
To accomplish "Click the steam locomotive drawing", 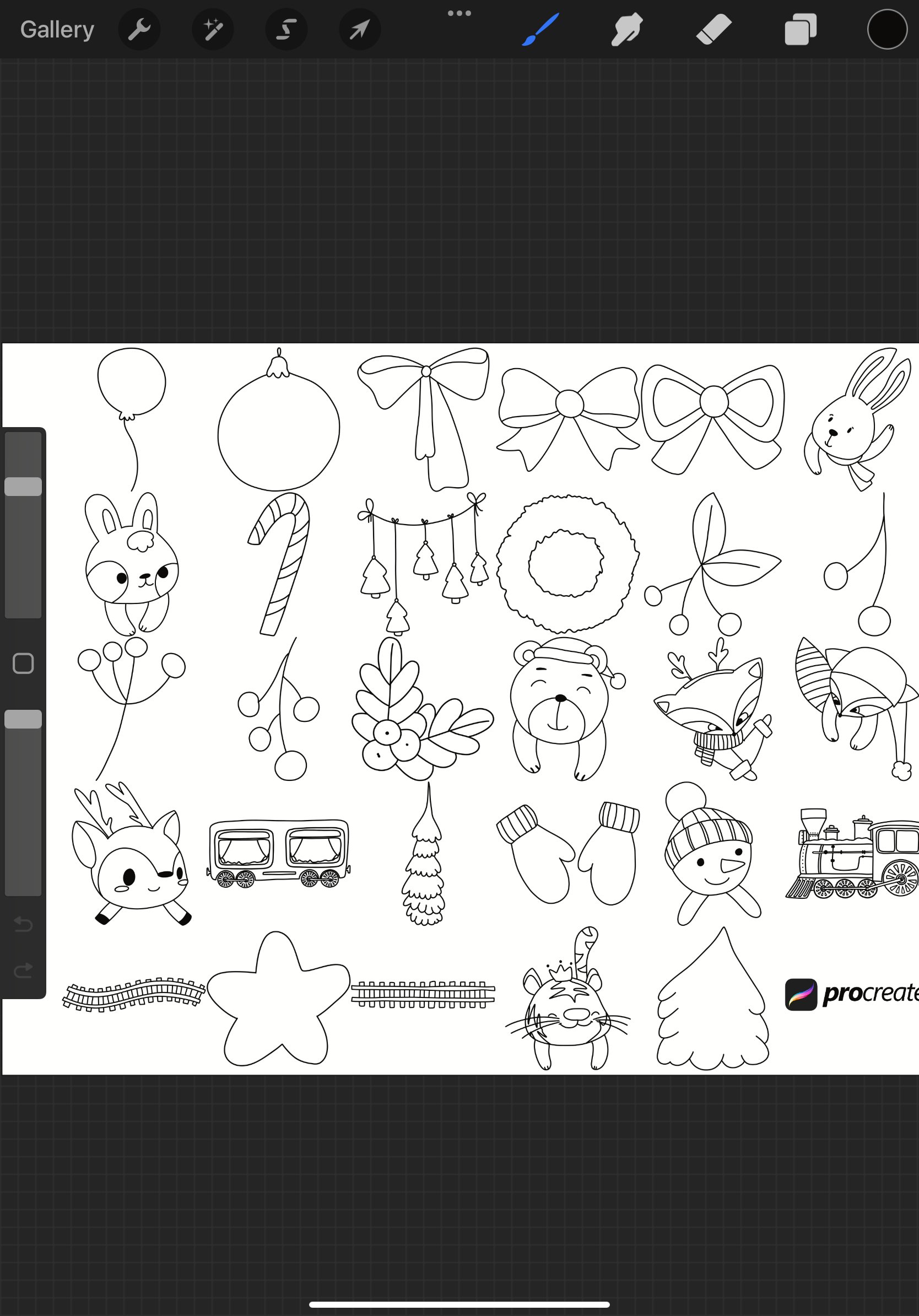I will [852, 854].
